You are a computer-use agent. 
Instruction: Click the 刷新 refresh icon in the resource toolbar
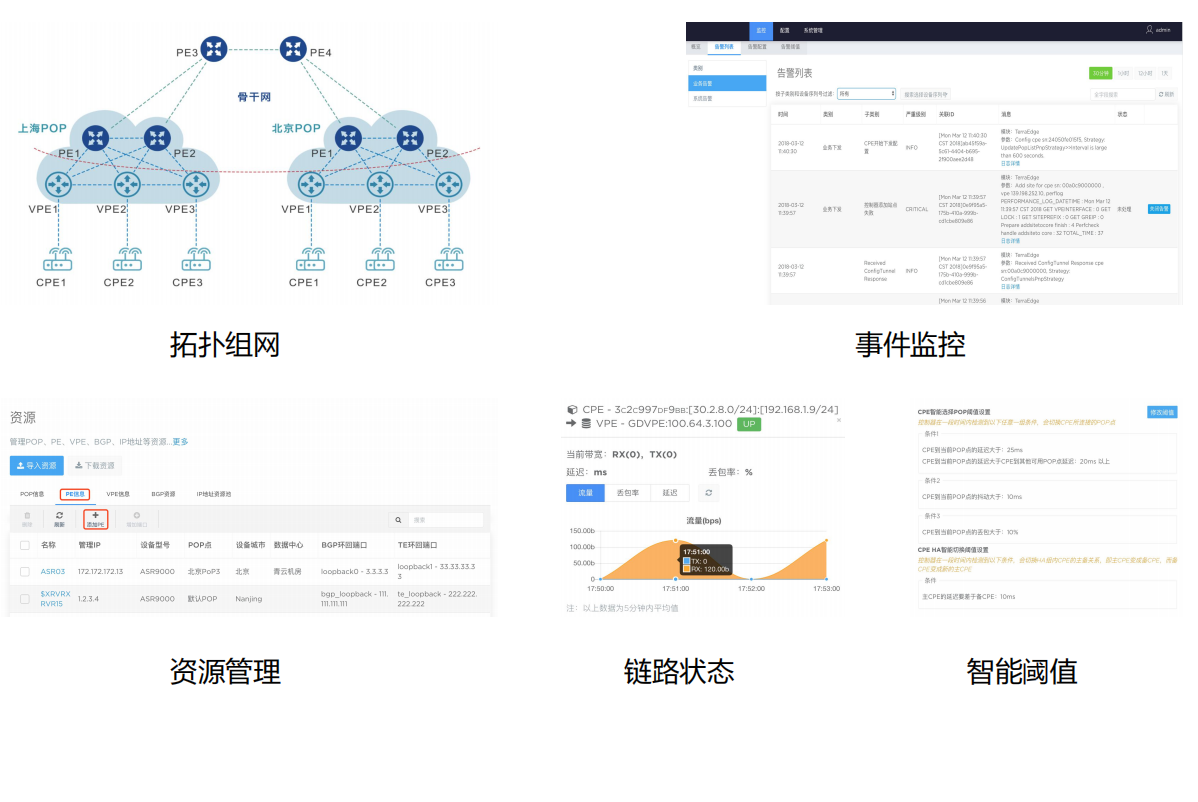pos(58,514)
